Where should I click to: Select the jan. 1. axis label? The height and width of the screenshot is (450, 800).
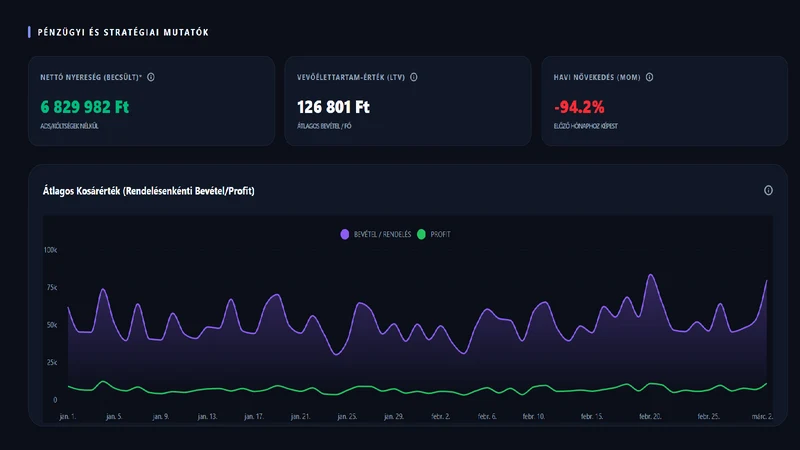67,416
